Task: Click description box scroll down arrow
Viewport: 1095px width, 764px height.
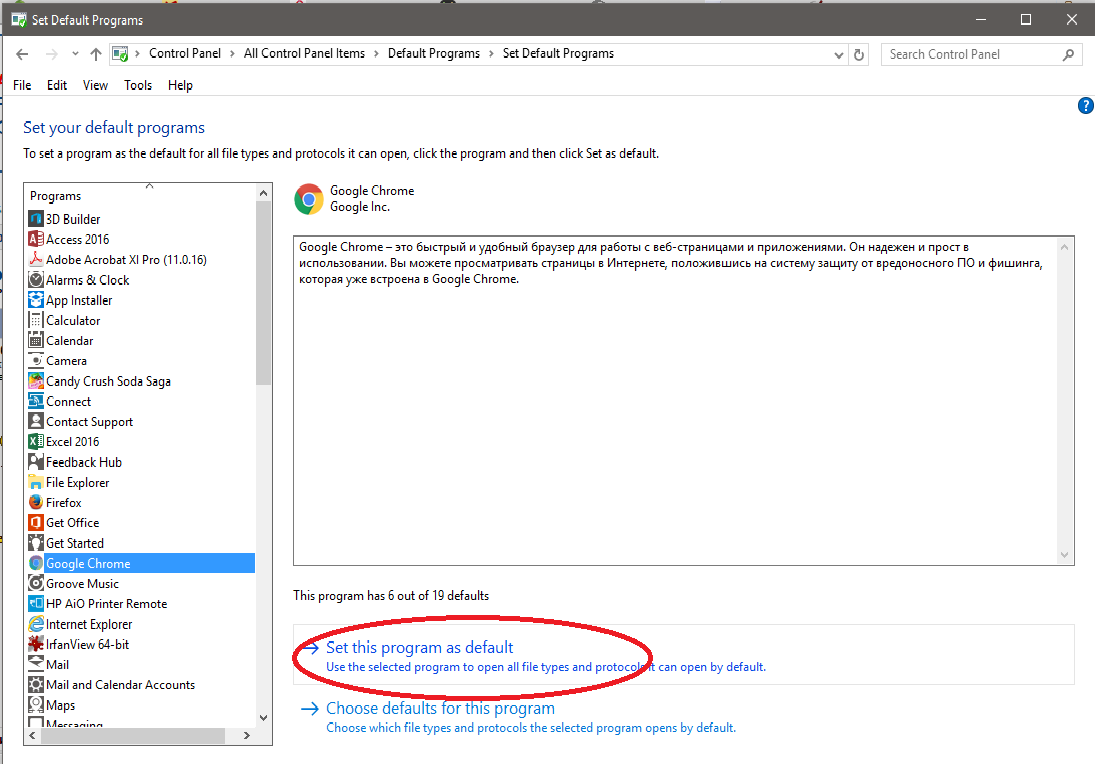Action: pos(1064,556)
